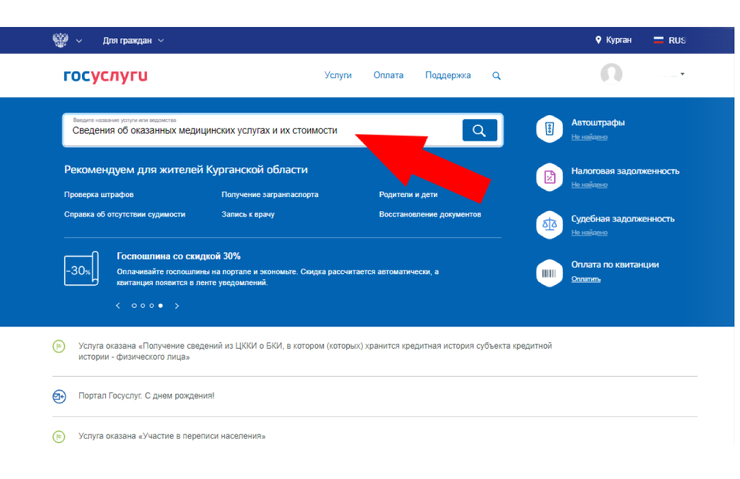Click the Russian flag language icon
The image size is (740, 479).
click(658, 40)
